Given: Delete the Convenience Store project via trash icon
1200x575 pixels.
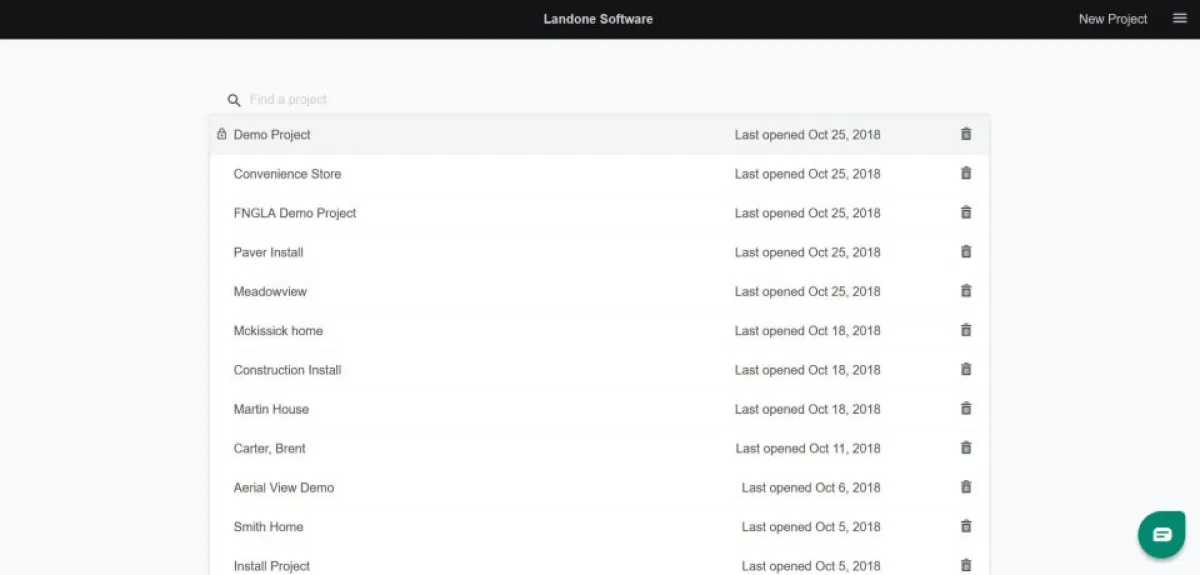Looking at the screenshot, I should coord(966,173).
